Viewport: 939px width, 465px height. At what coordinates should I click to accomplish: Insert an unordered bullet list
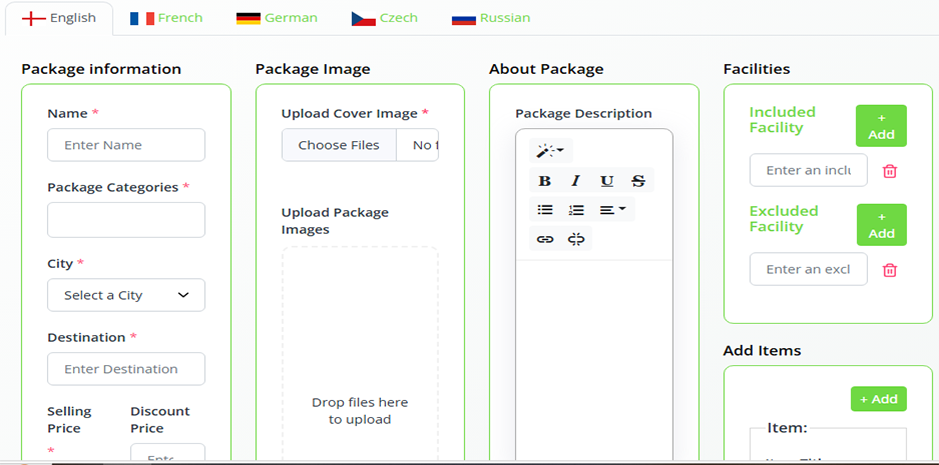(x=545, y=210)
